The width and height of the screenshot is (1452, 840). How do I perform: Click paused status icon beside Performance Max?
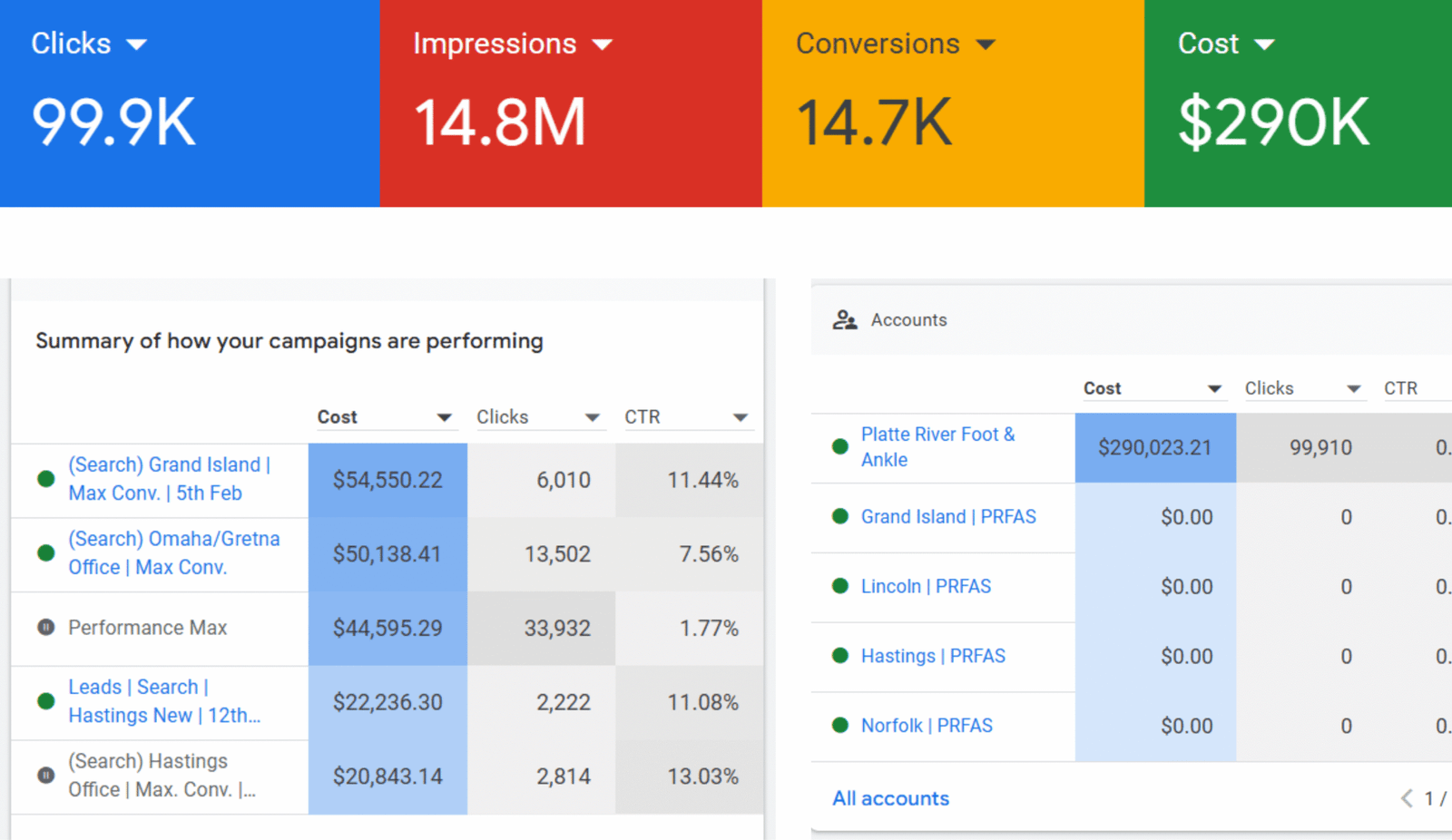[x=46, y=628]
